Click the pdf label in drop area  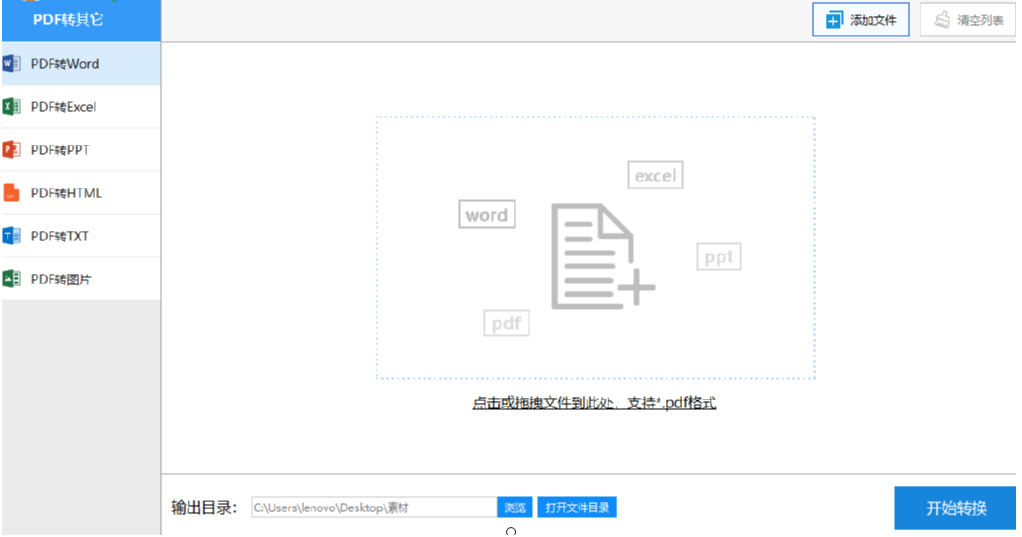point(506,323)
